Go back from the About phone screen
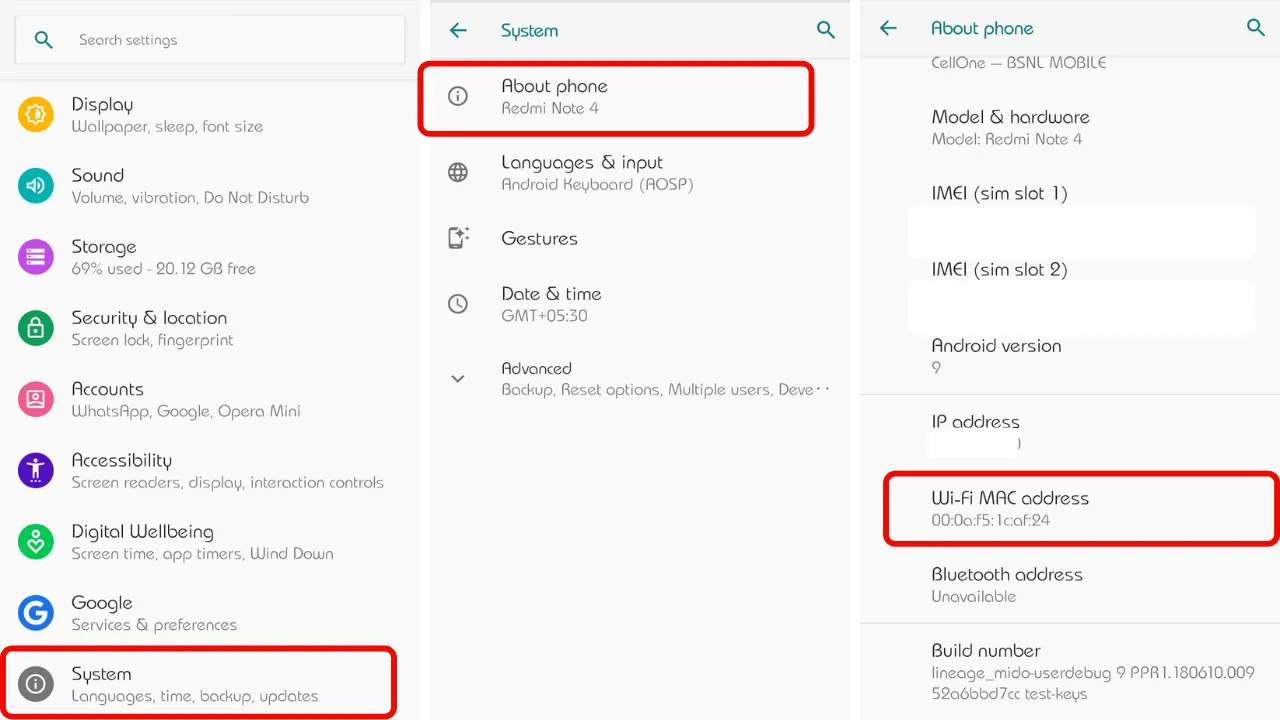 (x=888, y=28)
